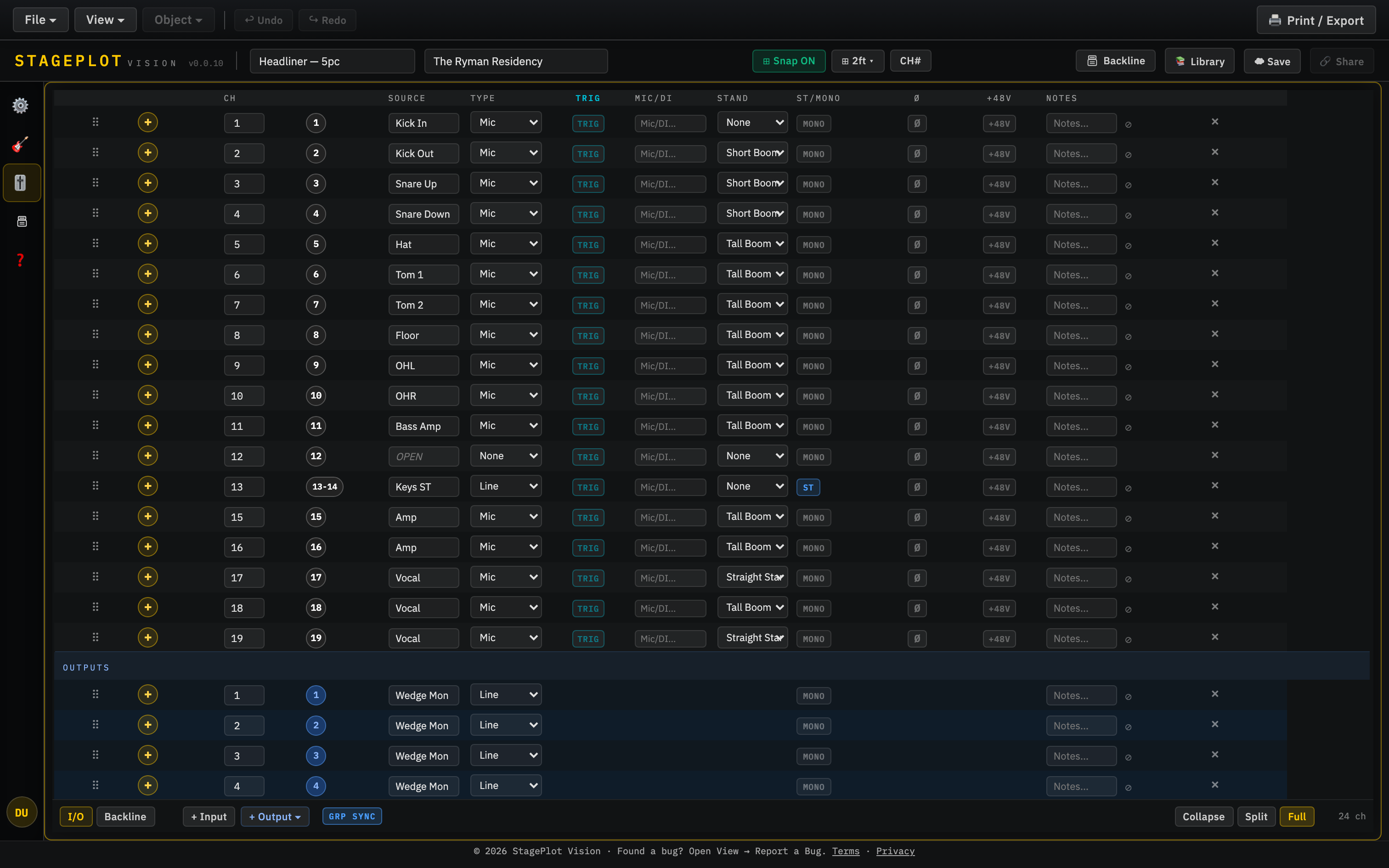Open Stand dropdown for Hat row
Viewport: 1389px width, 868px height.
pyautogui.click(x=752, y=244)
